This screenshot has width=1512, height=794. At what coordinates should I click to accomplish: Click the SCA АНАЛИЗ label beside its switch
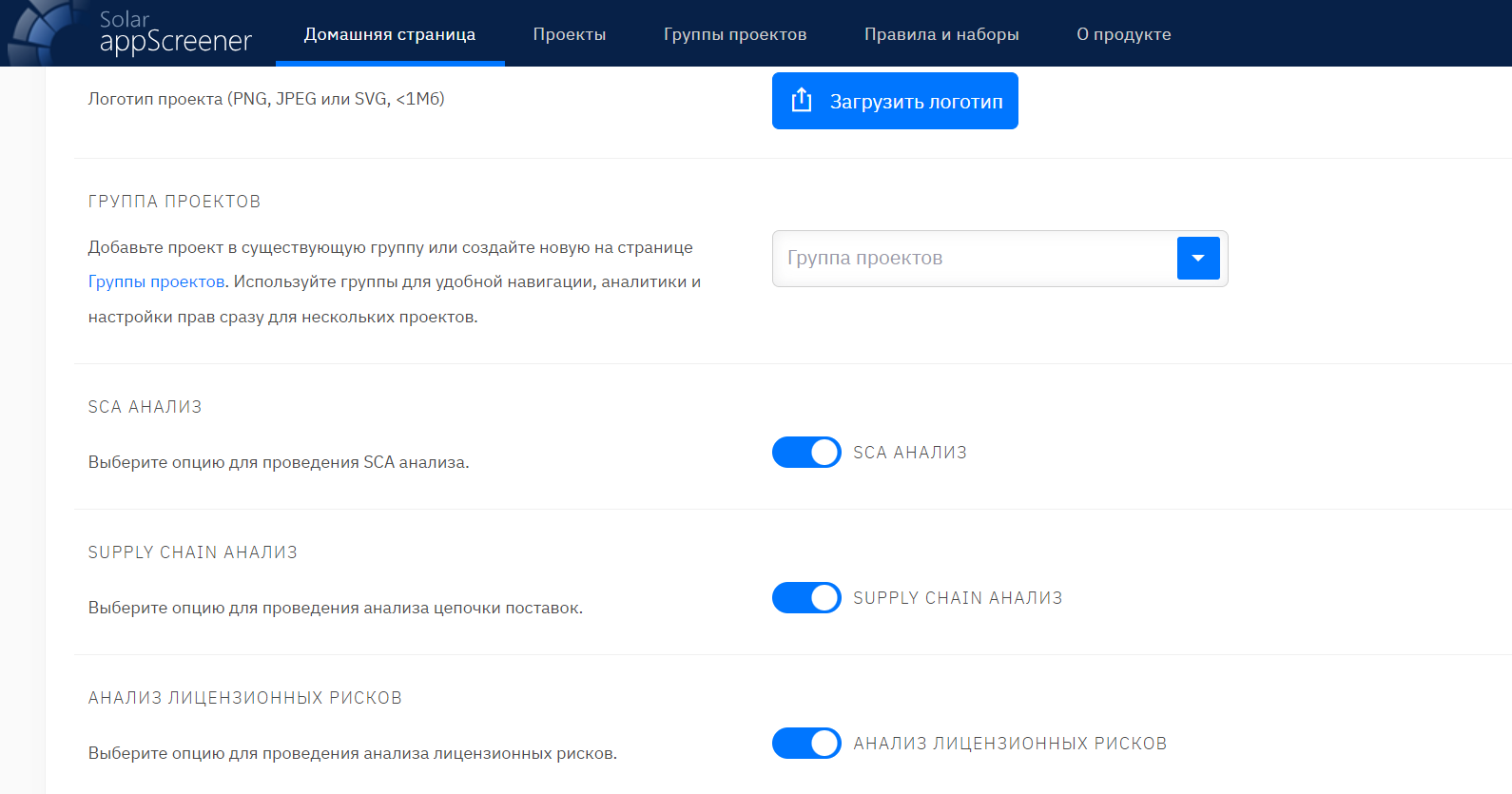[x=910, y=453]
